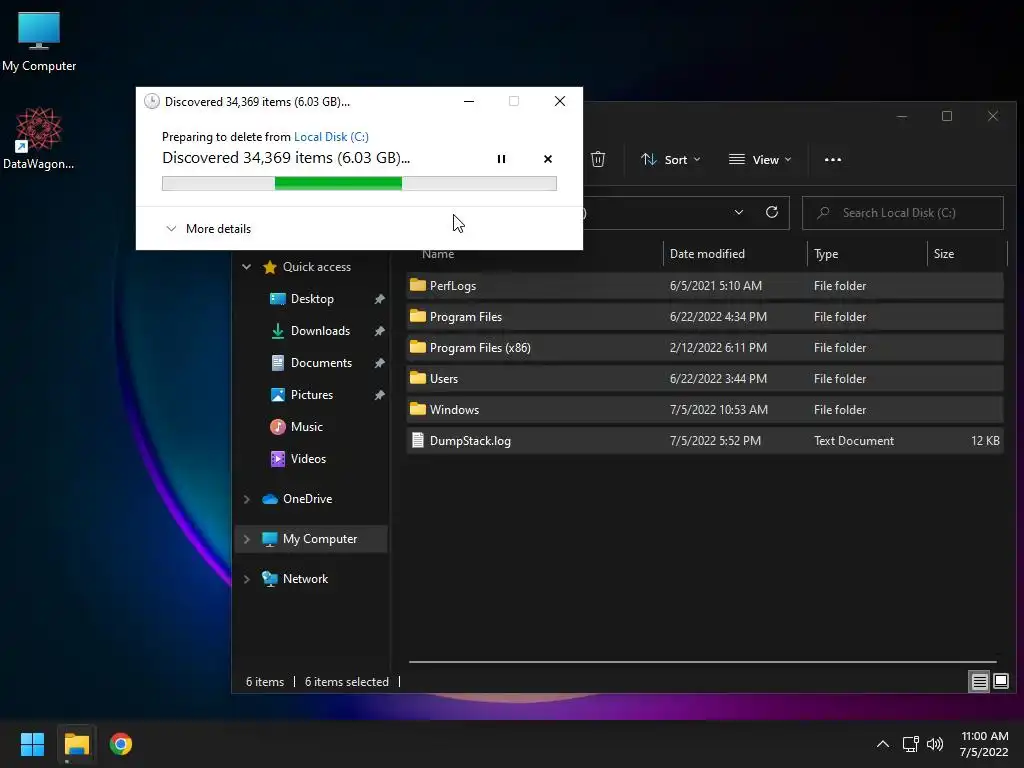Screen dimensions: 1024x768
Task: Open Documents in Quick access
Action: coord(321,362)
